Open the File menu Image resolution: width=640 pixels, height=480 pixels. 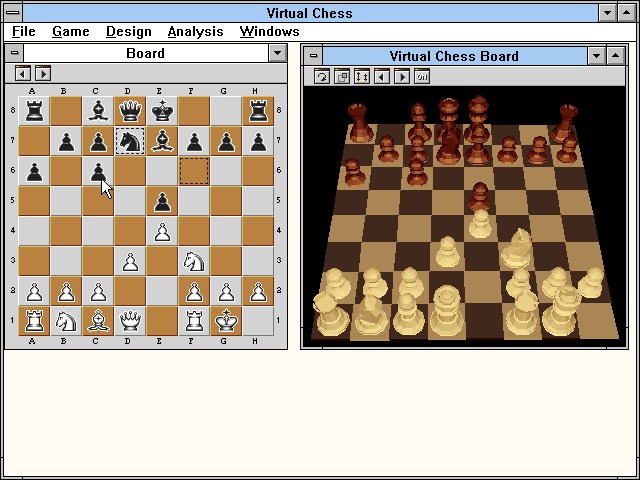(x=23, y=31)
